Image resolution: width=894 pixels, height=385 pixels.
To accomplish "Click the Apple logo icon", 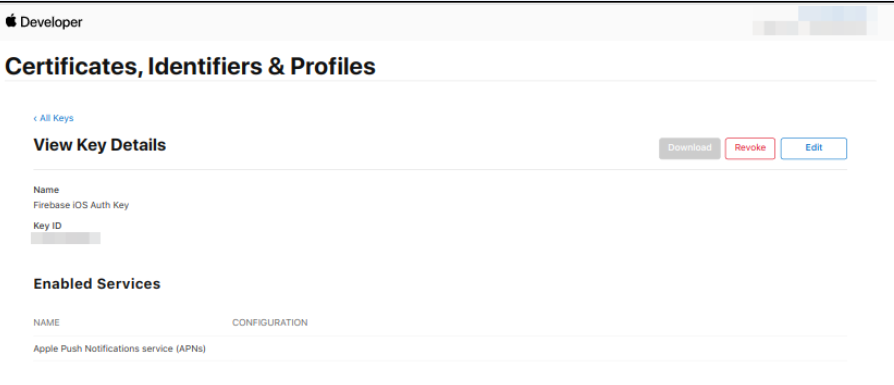I will [11, 21].
